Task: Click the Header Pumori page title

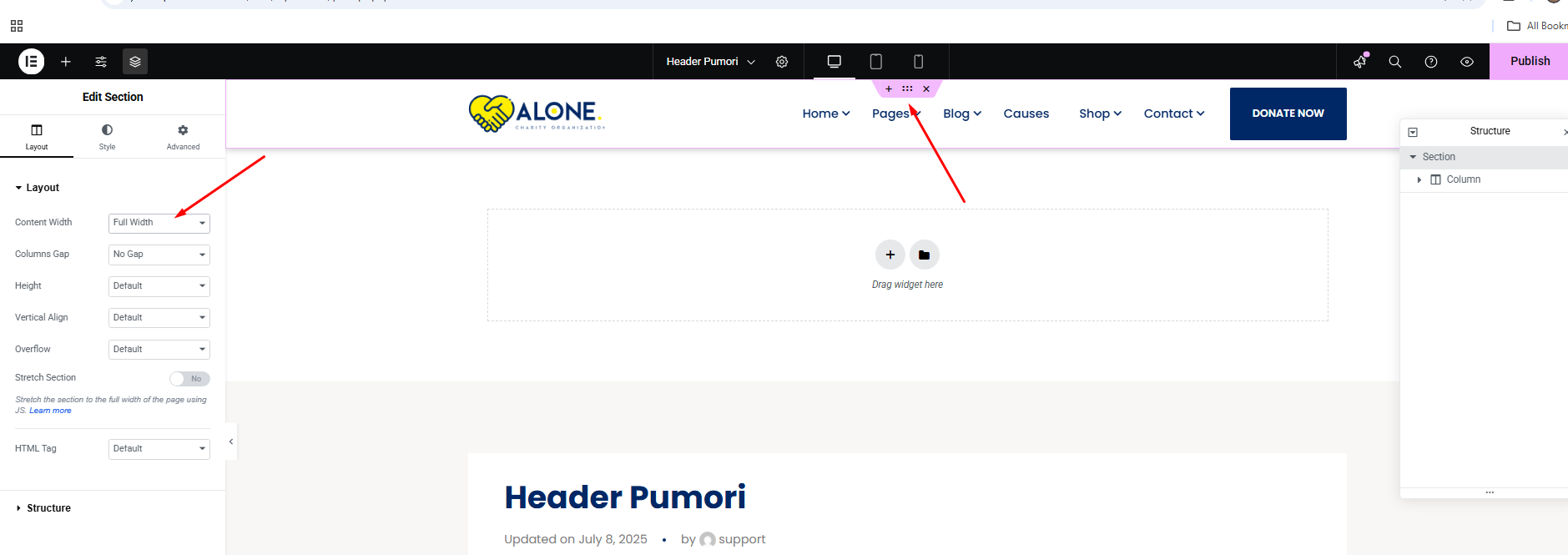Action: [x=625, y=497]
